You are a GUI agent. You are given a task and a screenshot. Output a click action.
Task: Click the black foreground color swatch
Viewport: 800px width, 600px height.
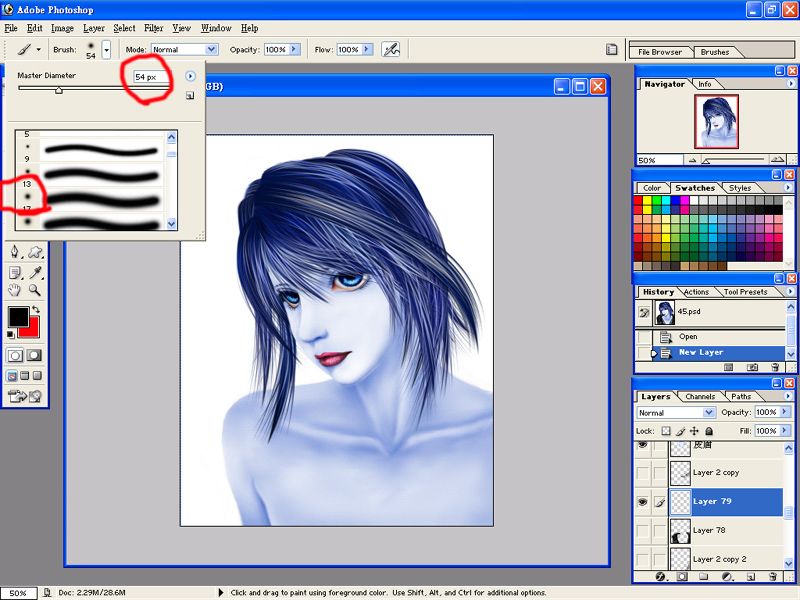point(17,316)
